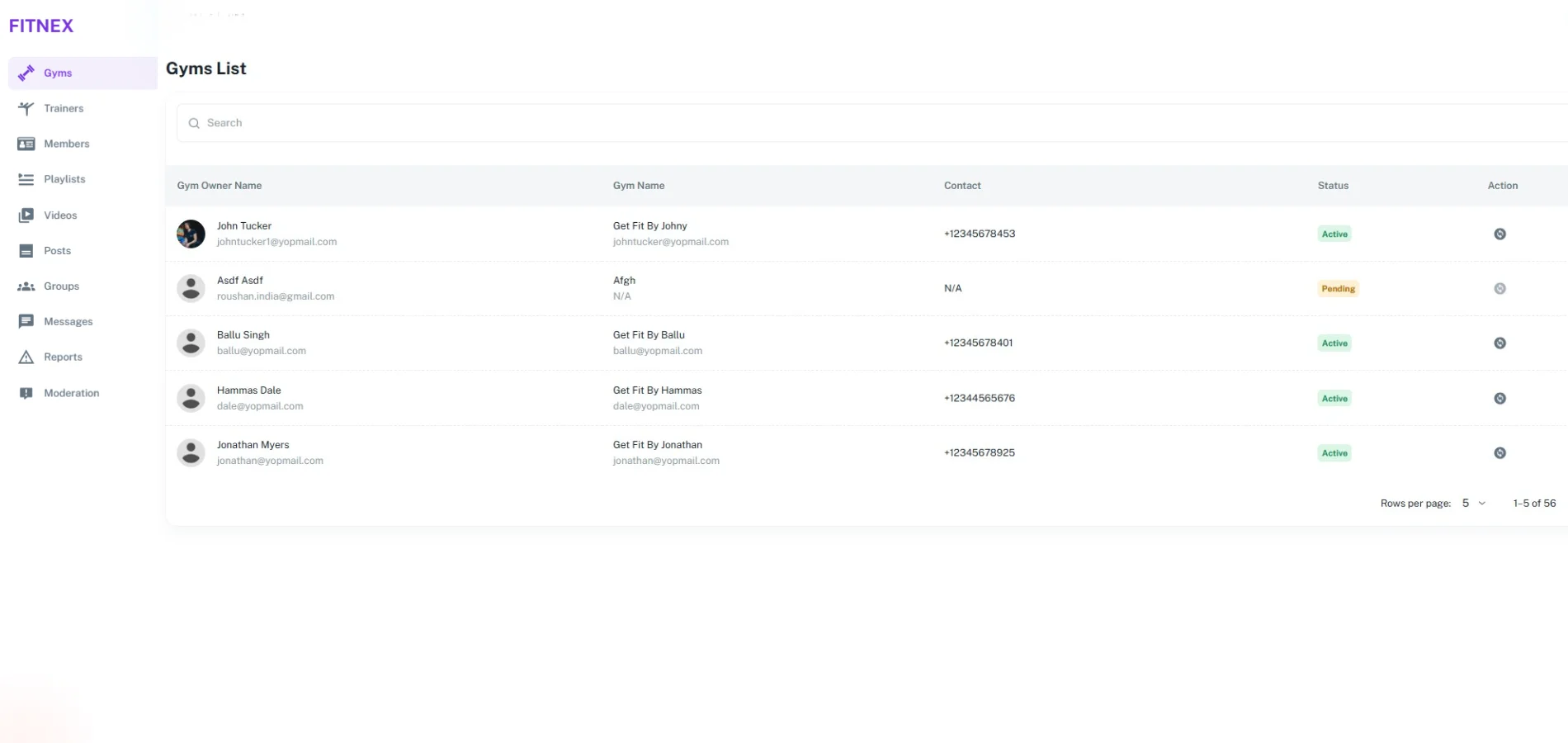The height and width of the screenshot is (743, 1568).
Task: Open the Posts menu item
Action: [57, 251]
